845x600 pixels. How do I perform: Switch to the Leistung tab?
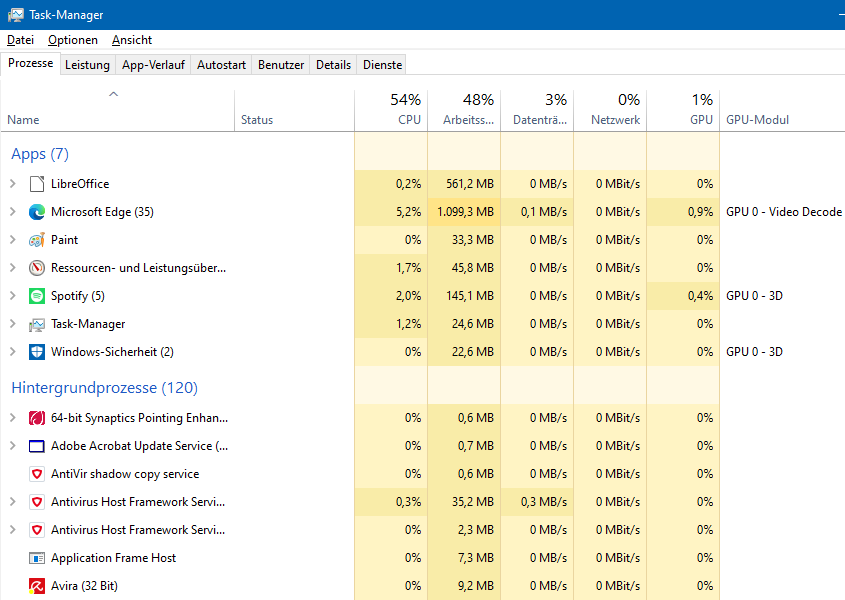click(87, 65)
